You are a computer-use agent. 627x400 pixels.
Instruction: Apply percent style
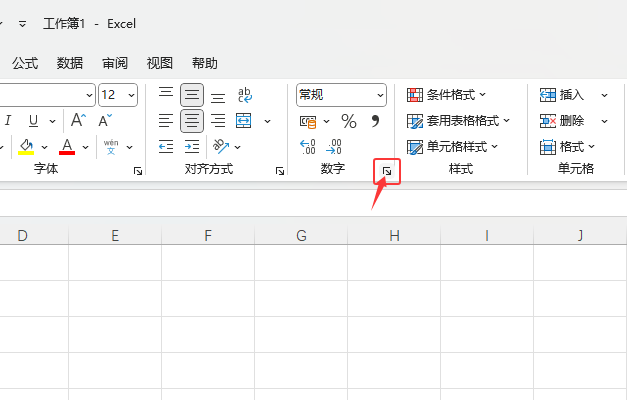click(x=349, y=121)
